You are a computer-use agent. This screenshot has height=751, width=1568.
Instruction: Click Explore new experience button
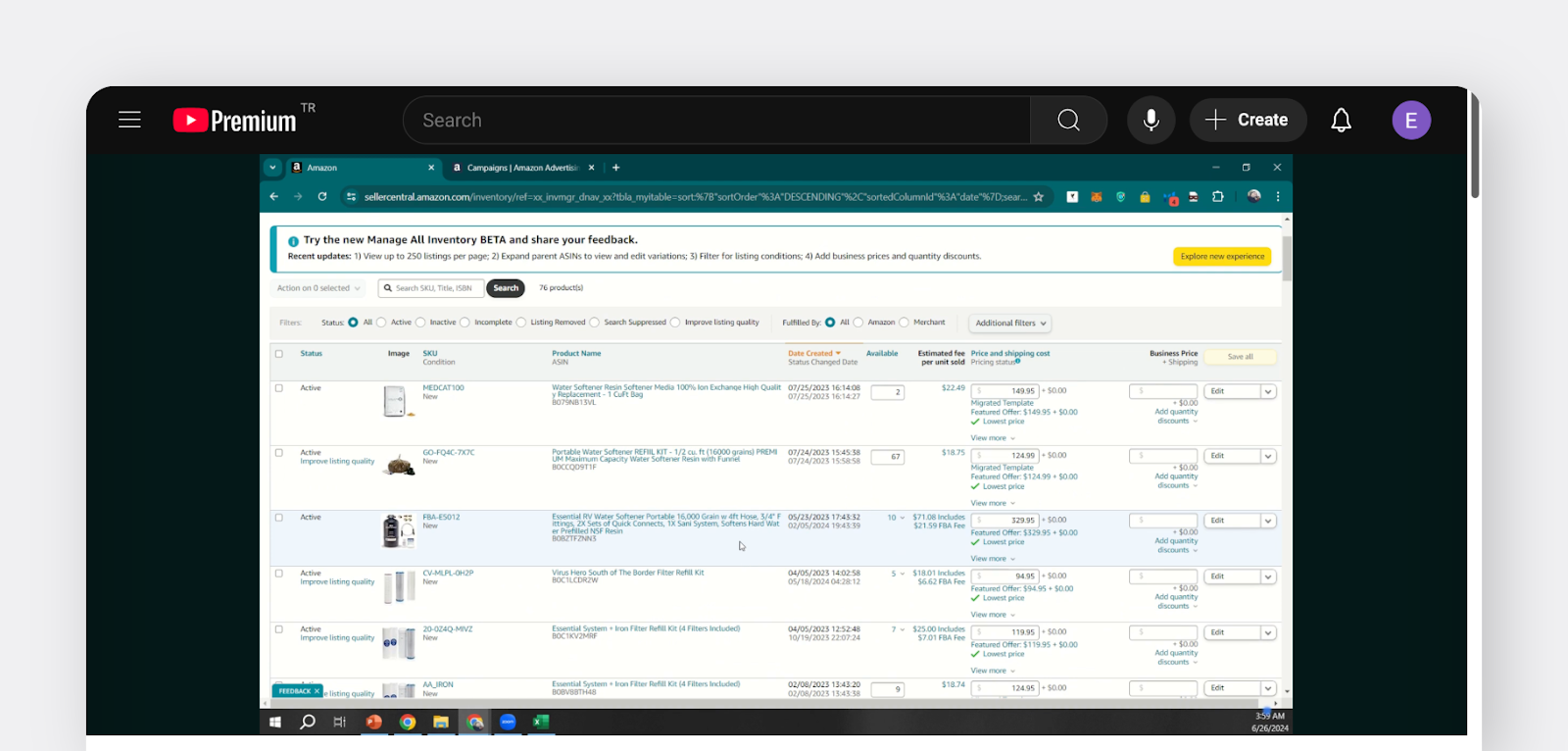point(1222,257)
